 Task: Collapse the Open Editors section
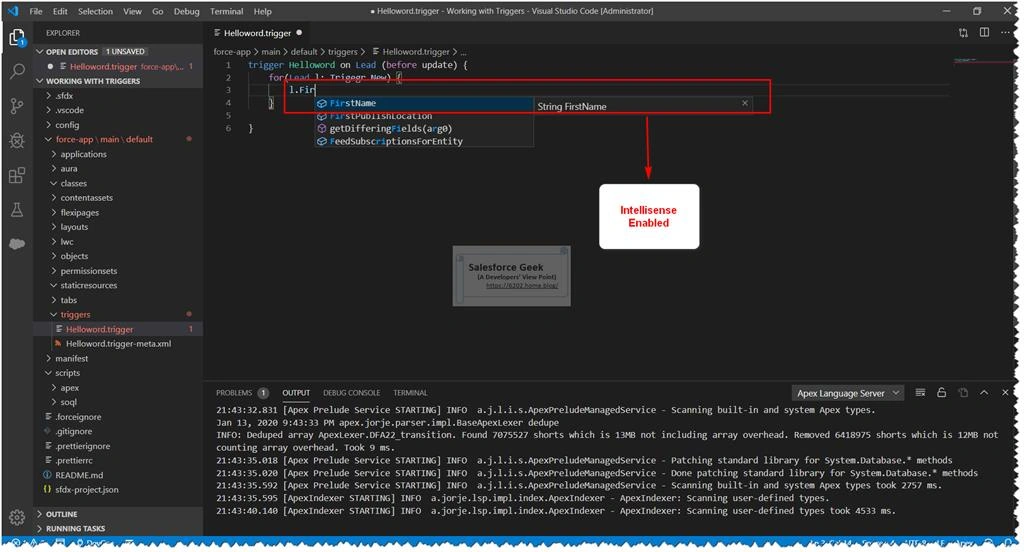point(118,52)
